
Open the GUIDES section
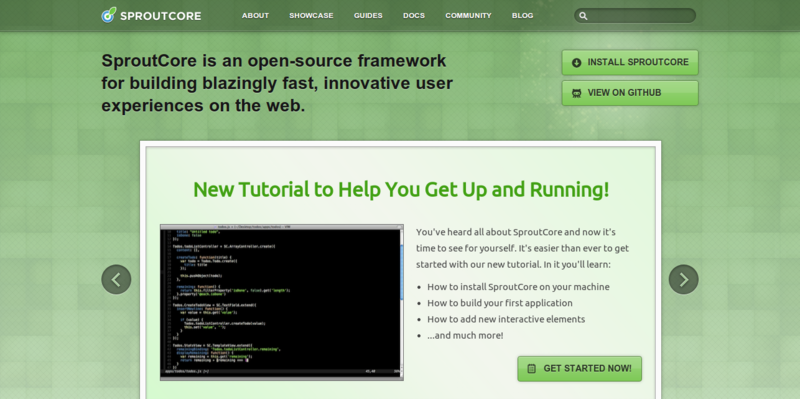tap(368, 16)
